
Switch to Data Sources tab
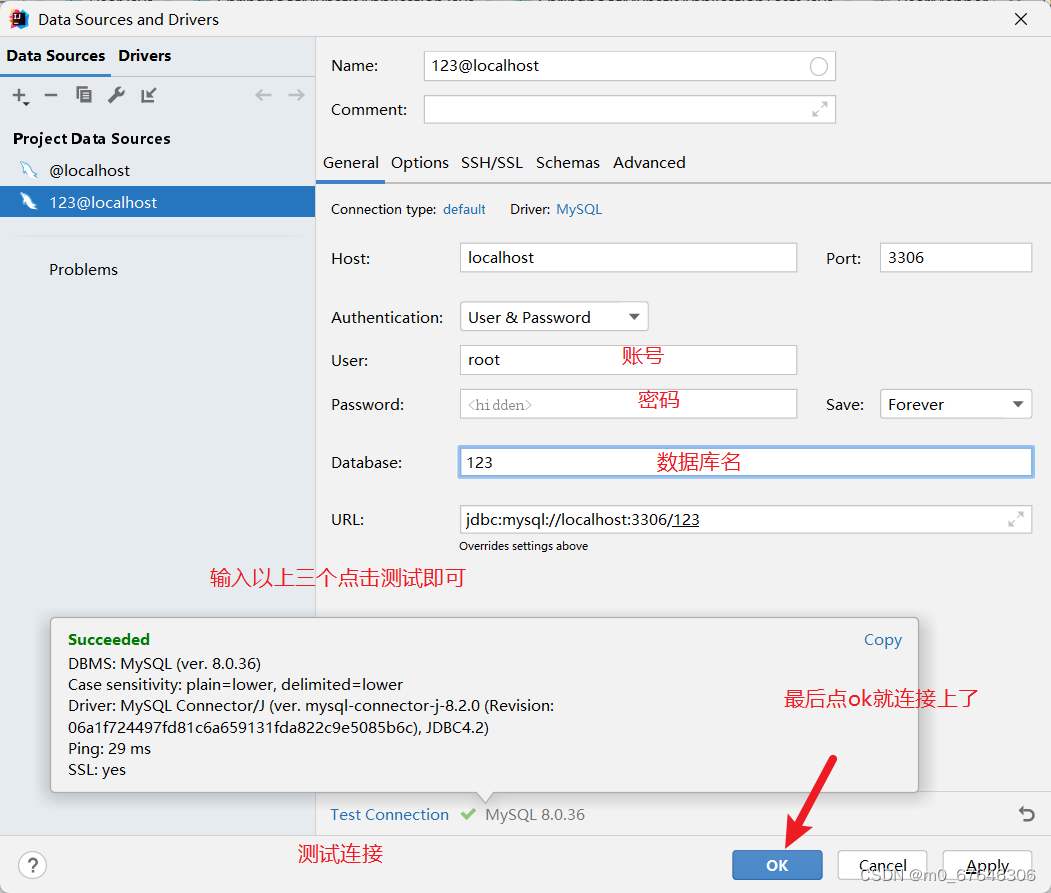click(x=56, y=56)
